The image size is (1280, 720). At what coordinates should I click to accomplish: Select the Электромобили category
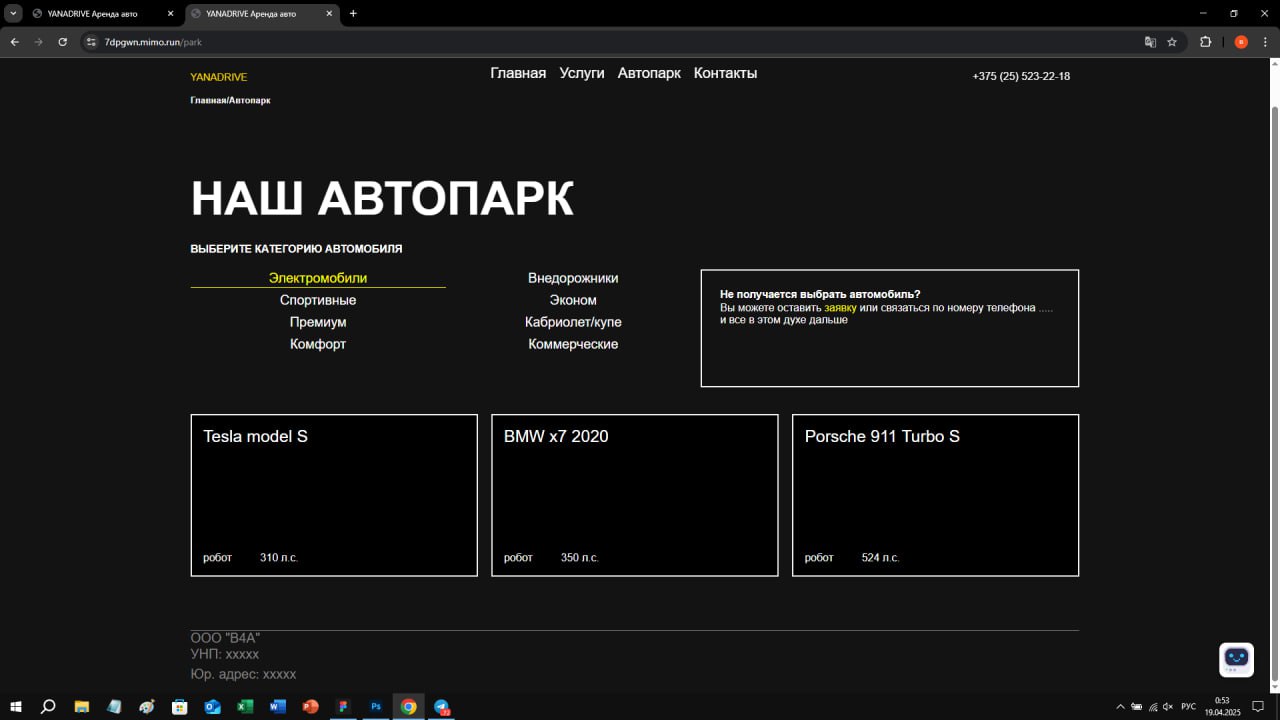pos(318,278)
